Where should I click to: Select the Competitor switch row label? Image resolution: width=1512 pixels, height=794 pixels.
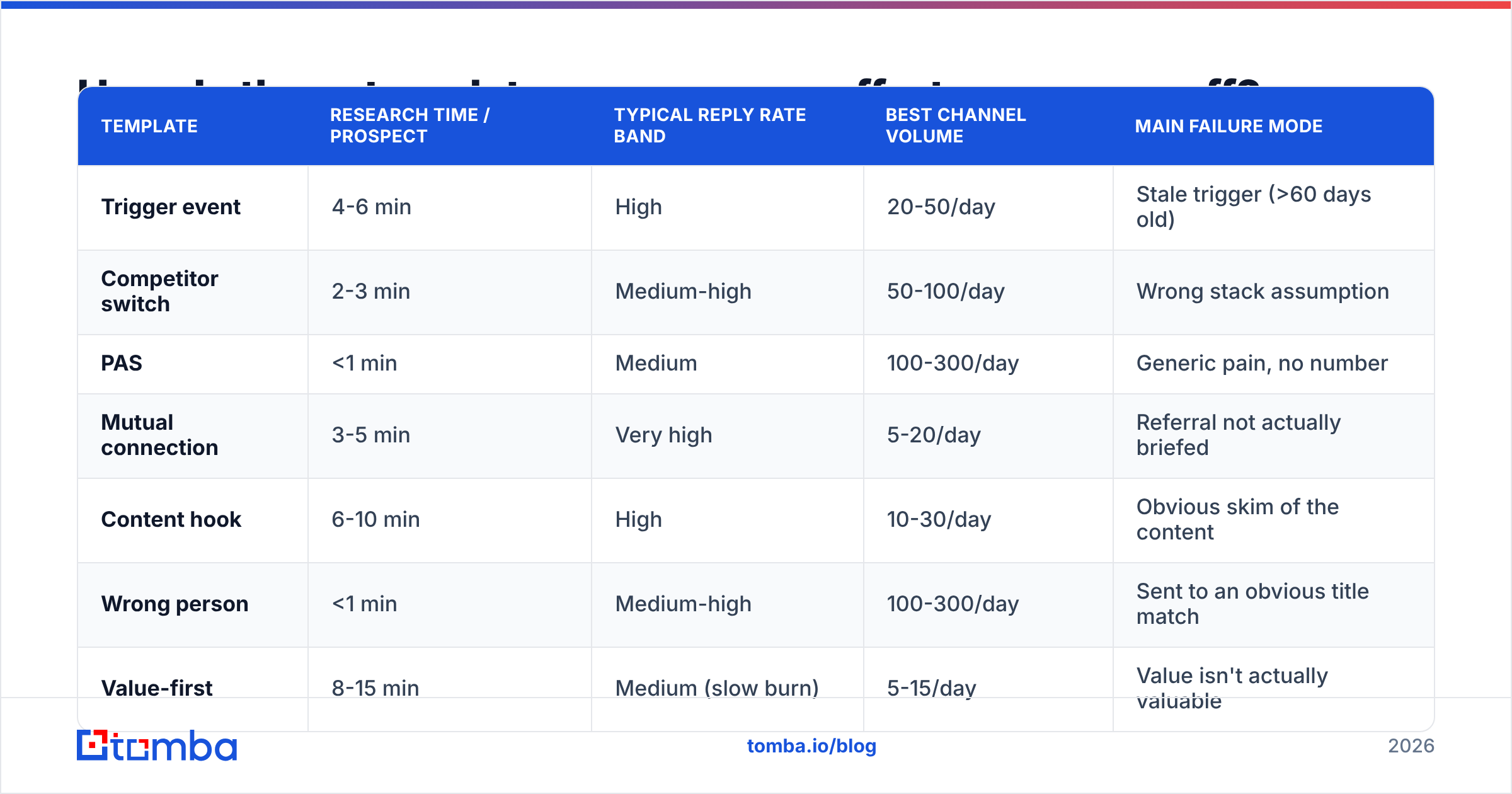(x=159, y=291)
